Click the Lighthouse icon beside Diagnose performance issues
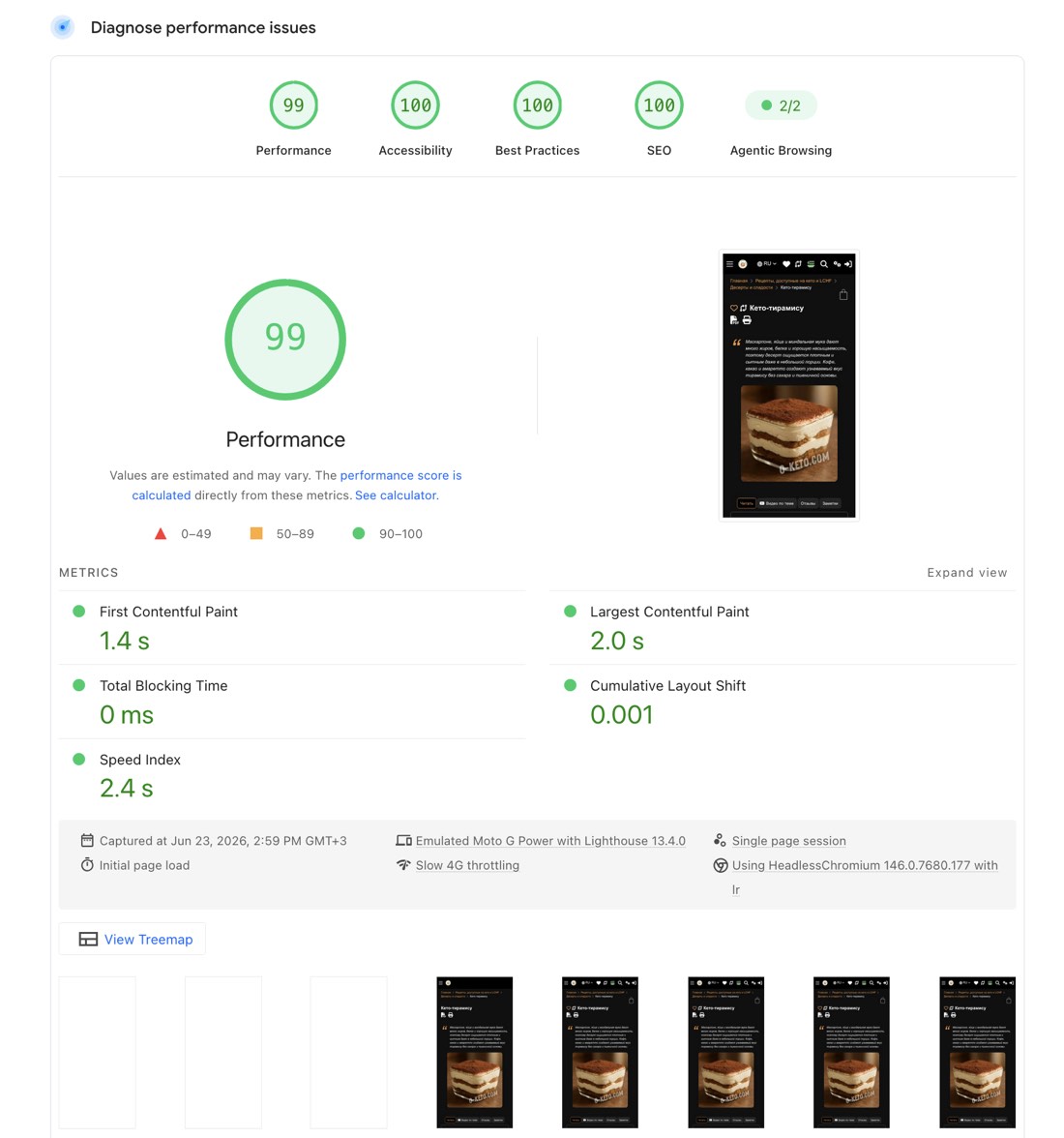Screen dimensions: 1064x1138 pos(63,27)
